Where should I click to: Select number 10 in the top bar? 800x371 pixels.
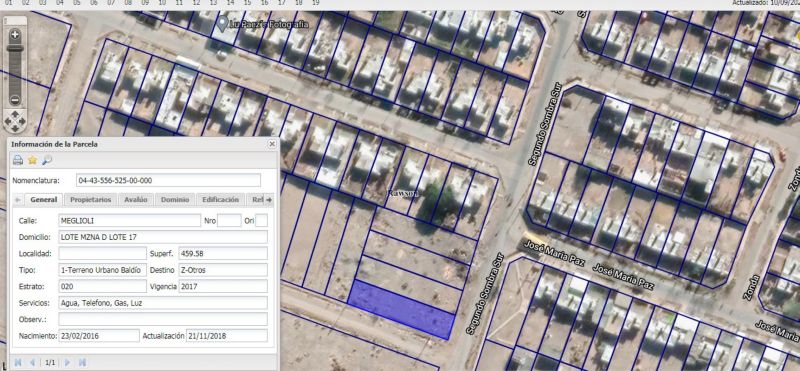point(162,3)
